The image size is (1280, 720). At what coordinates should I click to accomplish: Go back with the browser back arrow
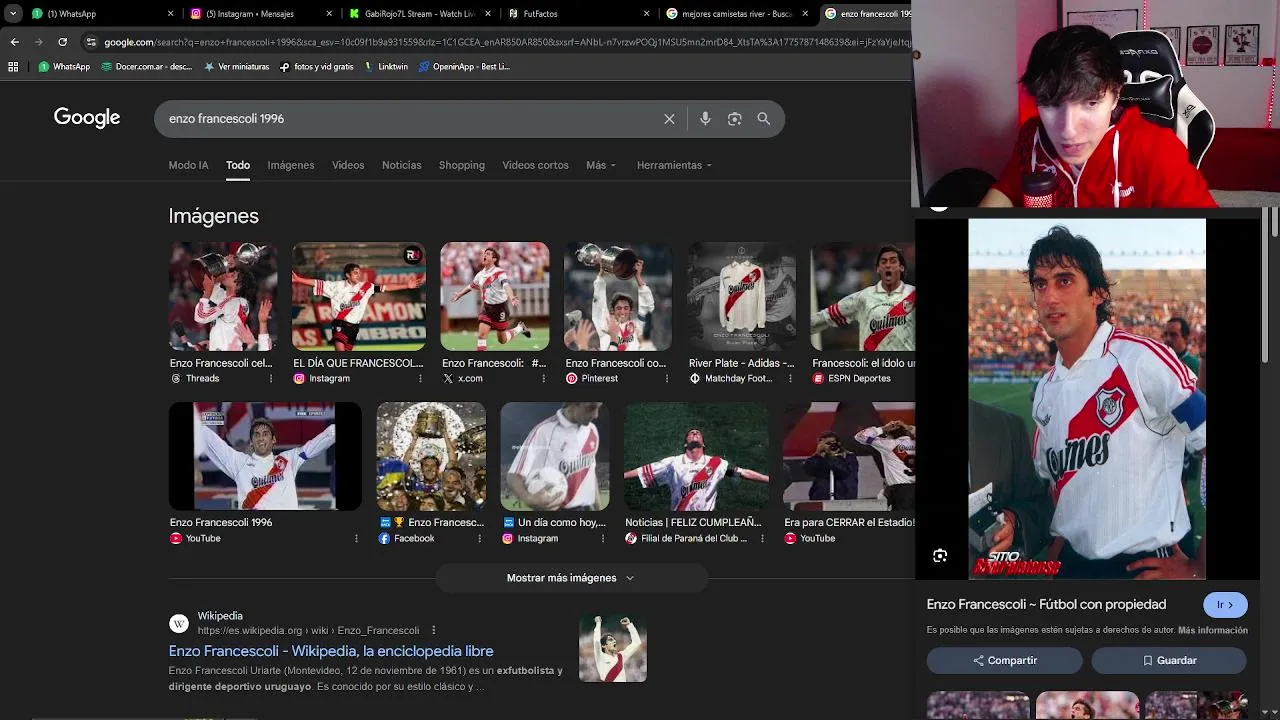tap(14, 42)
